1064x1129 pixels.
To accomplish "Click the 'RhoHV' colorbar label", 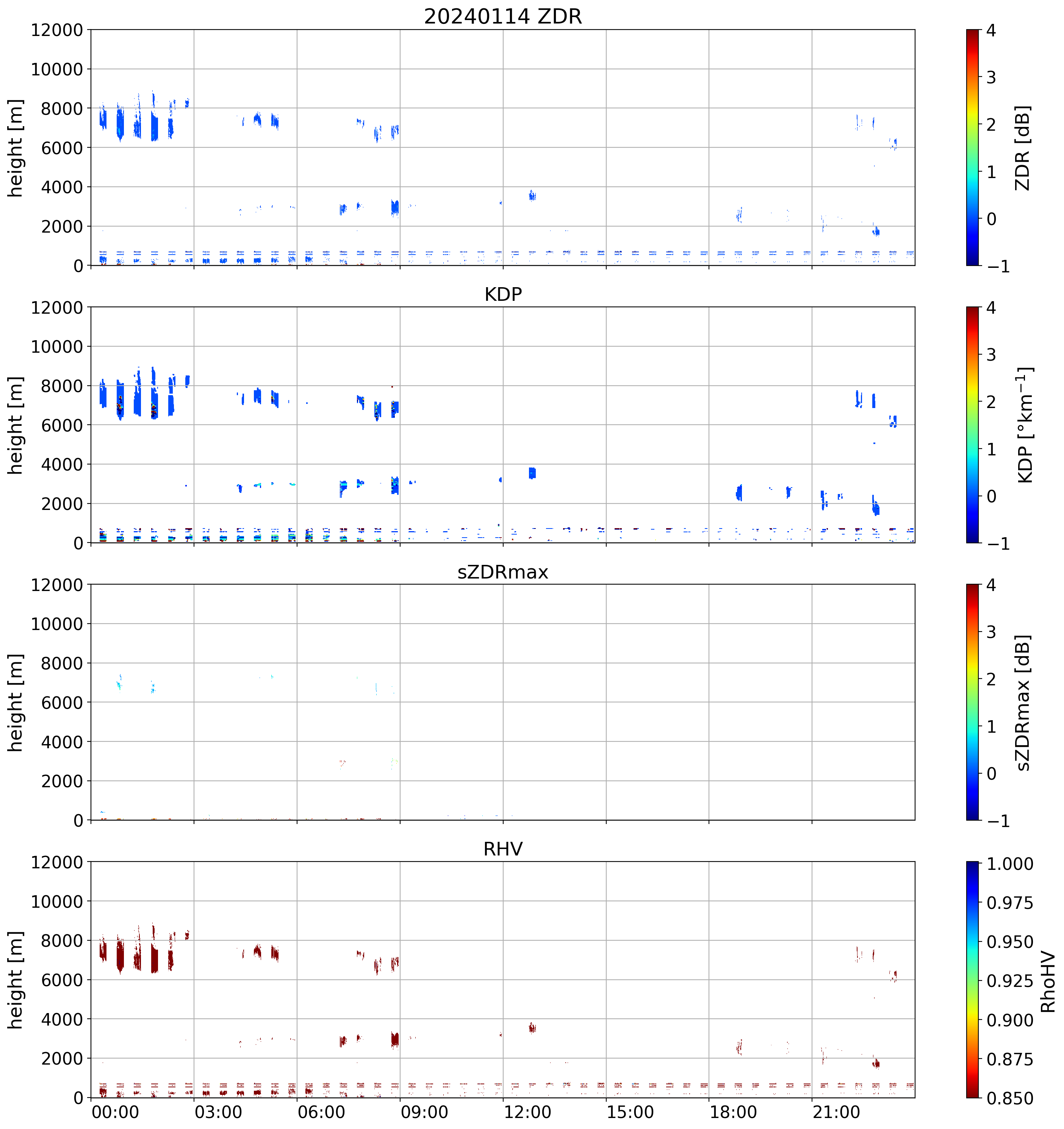I will pos(1048,982).
